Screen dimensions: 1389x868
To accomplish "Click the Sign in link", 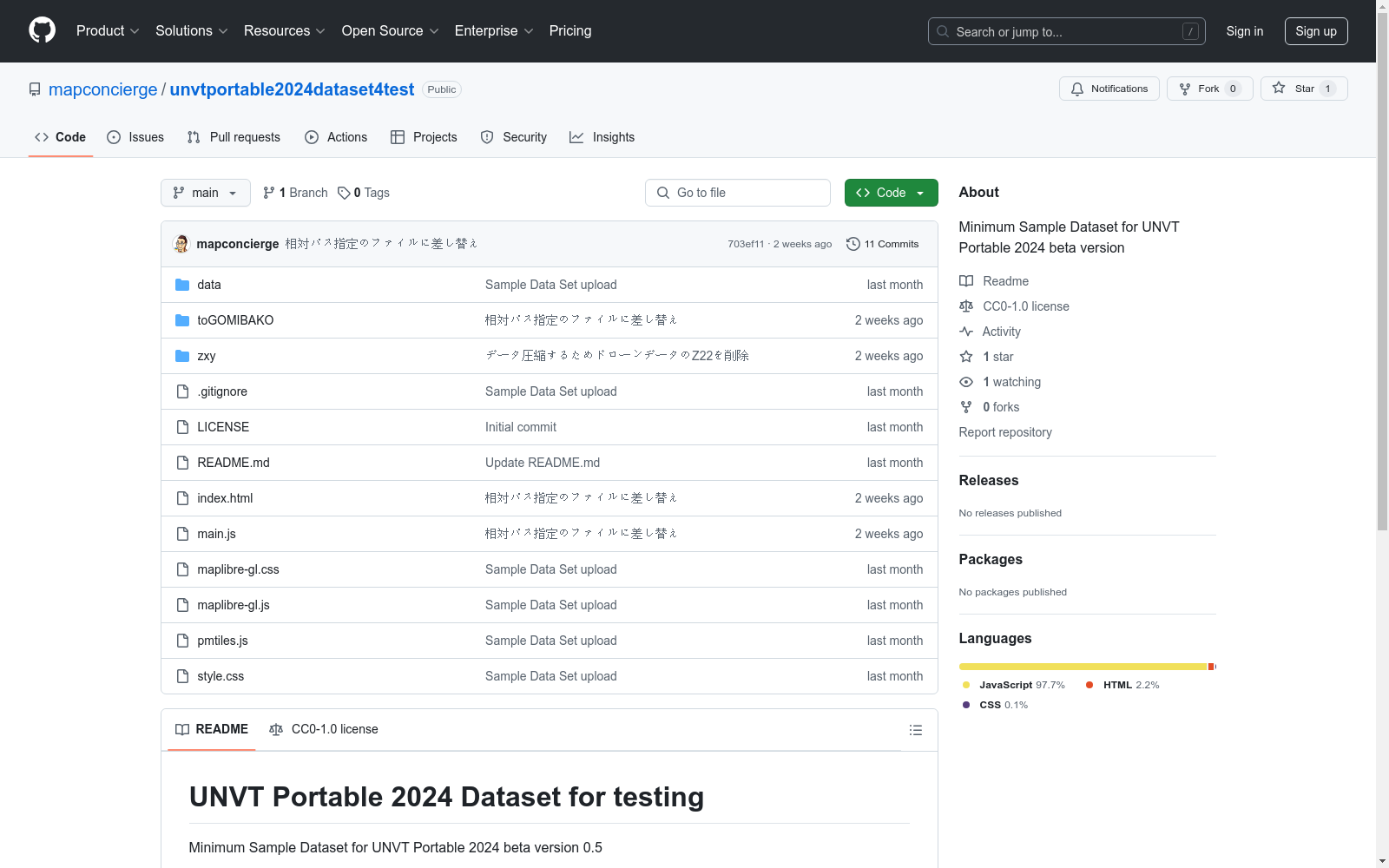I will tap(1245, 31).
